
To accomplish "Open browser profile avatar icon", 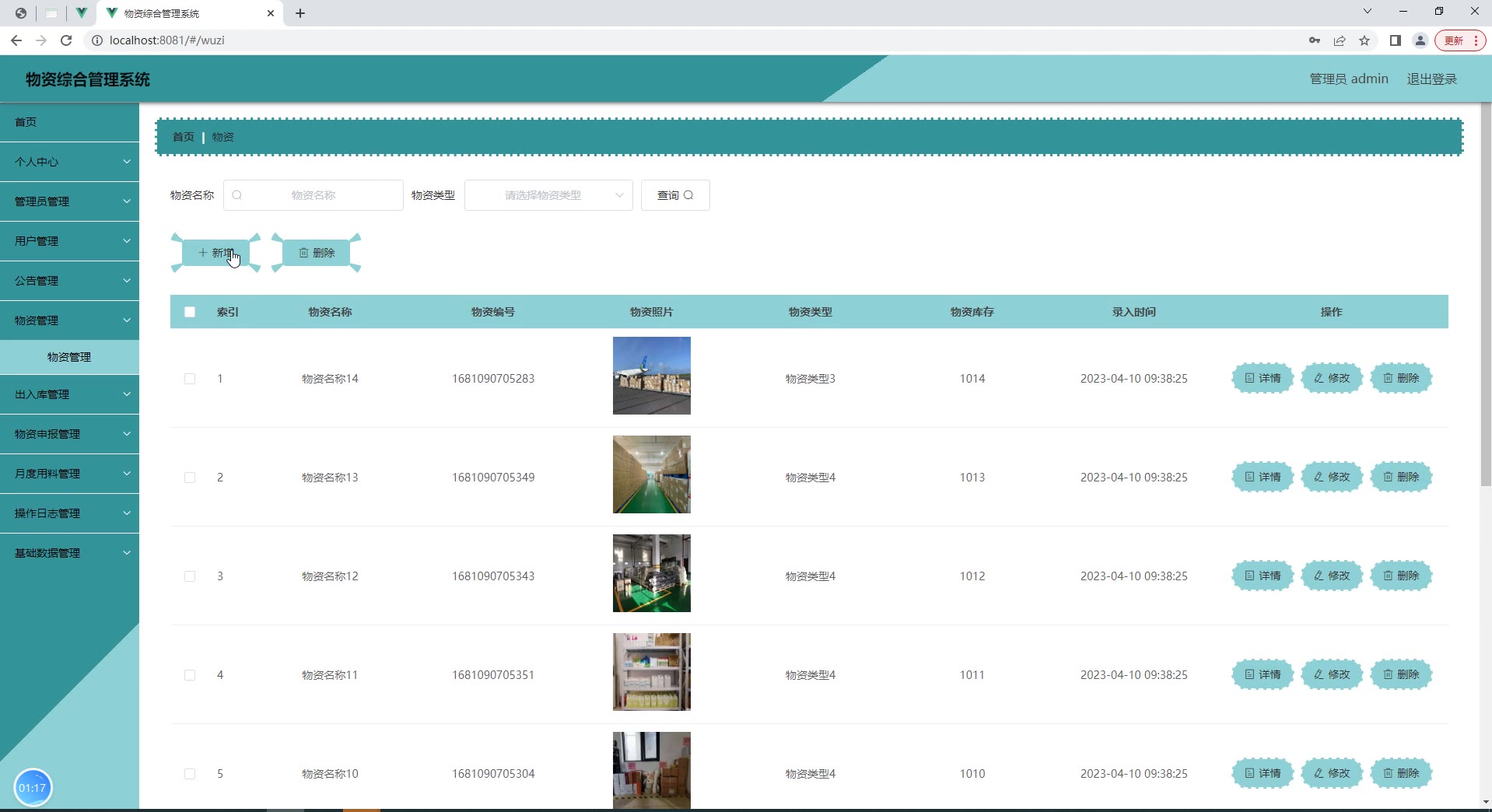I will click(x=1420, y=40).
